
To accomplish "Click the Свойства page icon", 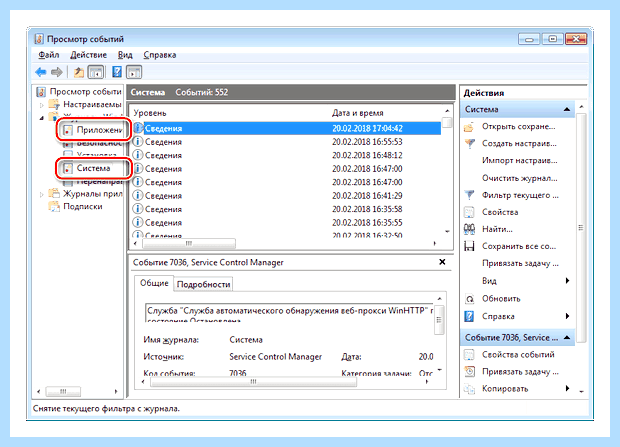I will 469,212.
